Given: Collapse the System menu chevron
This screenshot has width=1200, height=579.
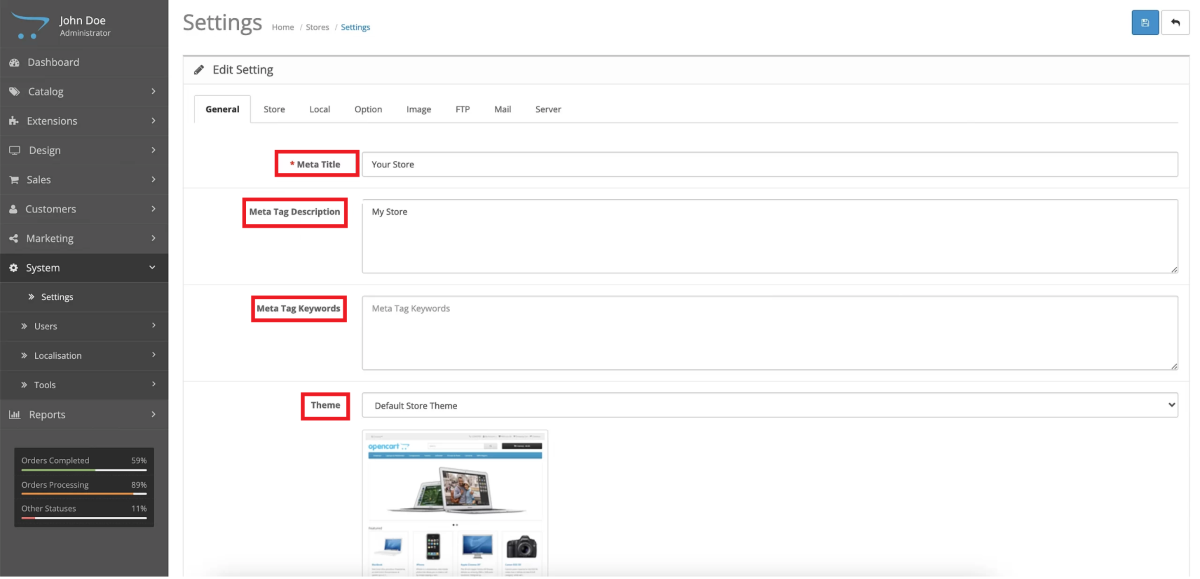Looking at the screenshot, I should 153,268.
